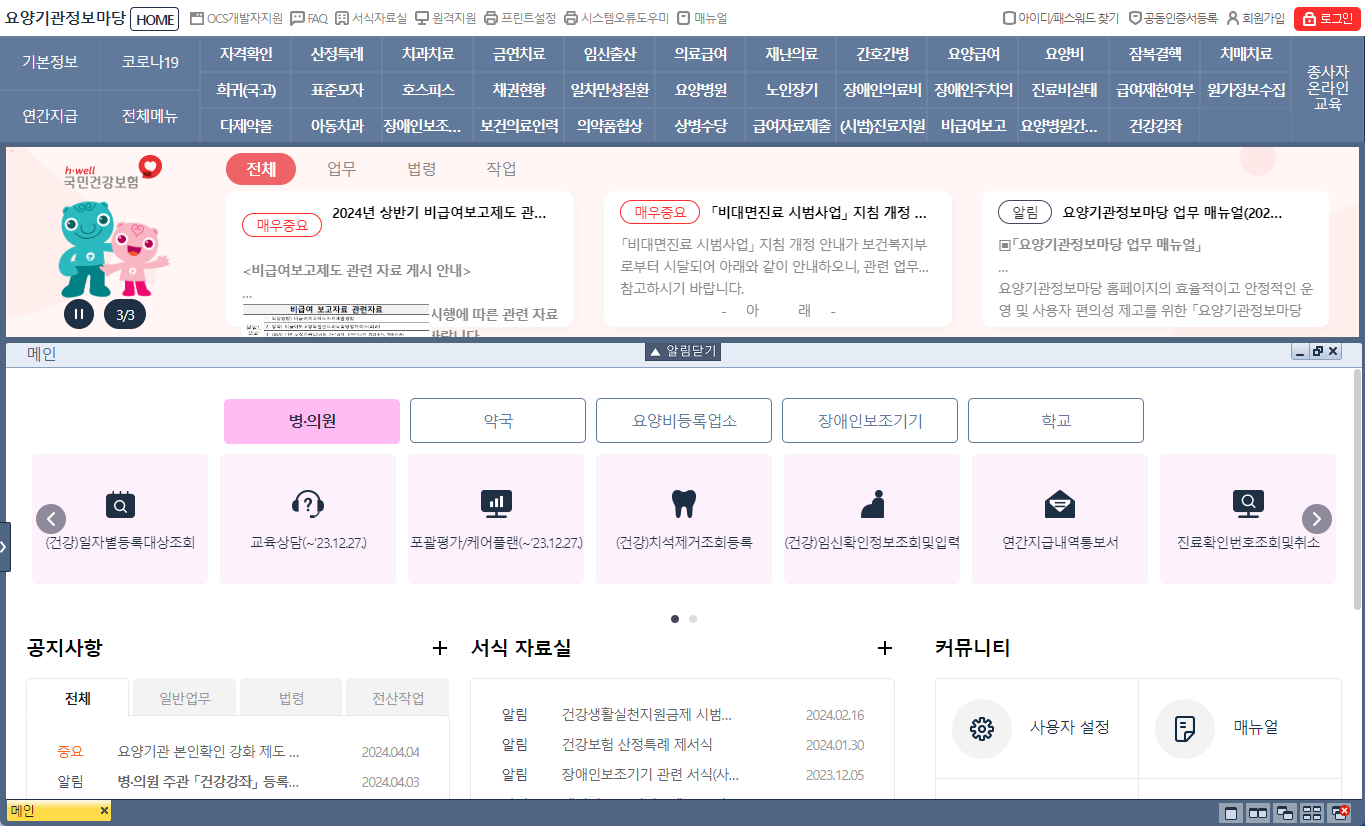The image size is (1365, 826).
Task: Collapse notice panel with 알림닫기
Action: coord(683,352)
